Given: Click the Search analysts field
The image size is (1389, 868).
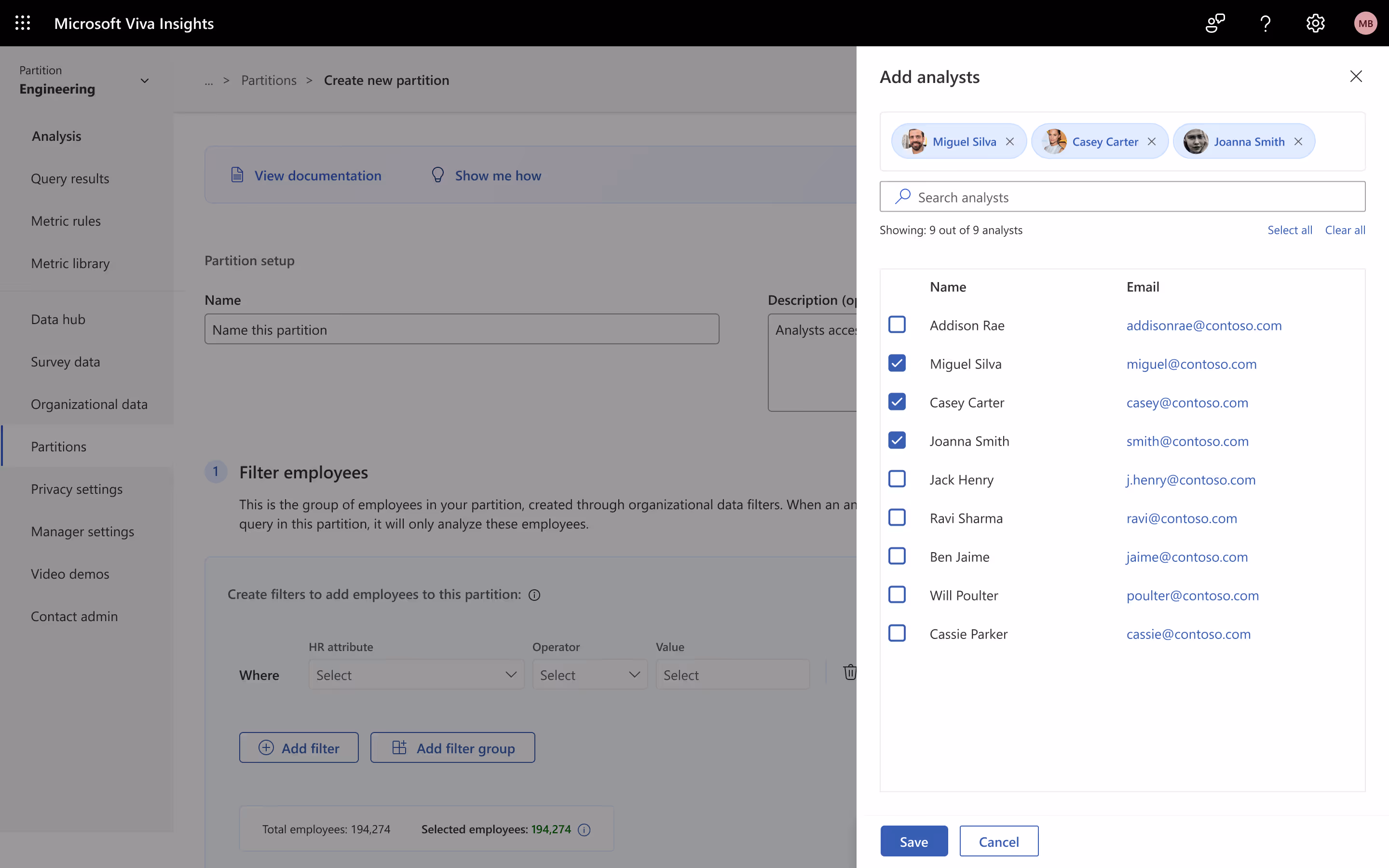Looking at the screenshot, I should click(1122, 196).
